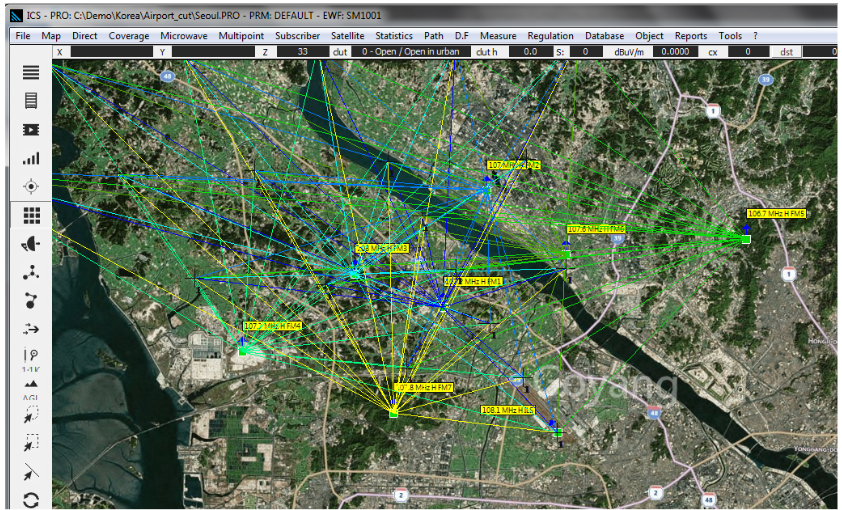Select the 107.6 MHz FM6 station label
The image size is (842, 510).
596,229
